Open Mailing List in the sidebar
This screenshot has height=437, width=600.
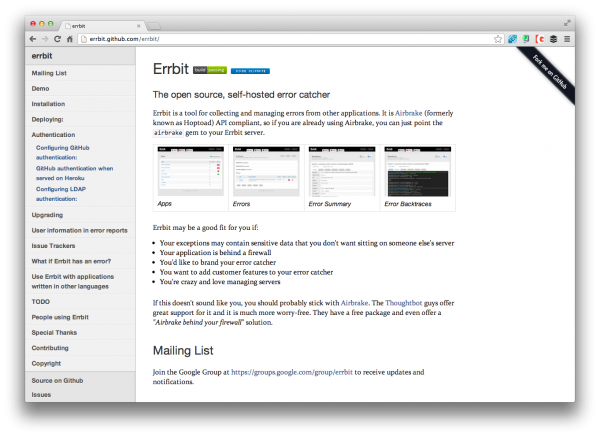point(49,73)
